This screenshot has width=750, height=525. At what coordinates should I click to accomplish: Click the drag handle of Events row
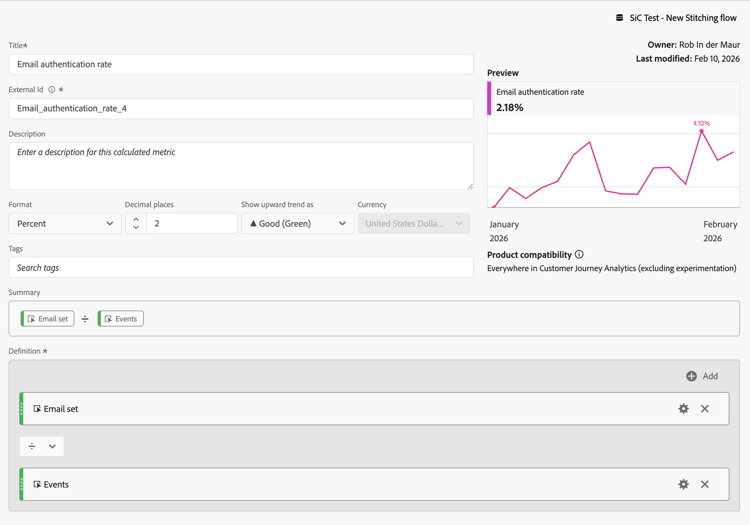pyautogui.click(x=22, y=484)
